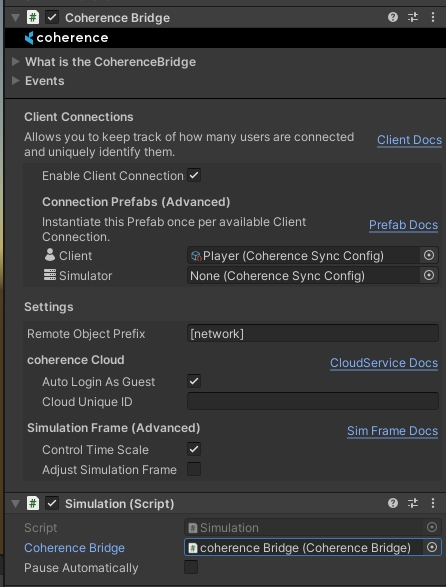Collapse the Coherence Bridge component
446x587 pixels.
15,18
